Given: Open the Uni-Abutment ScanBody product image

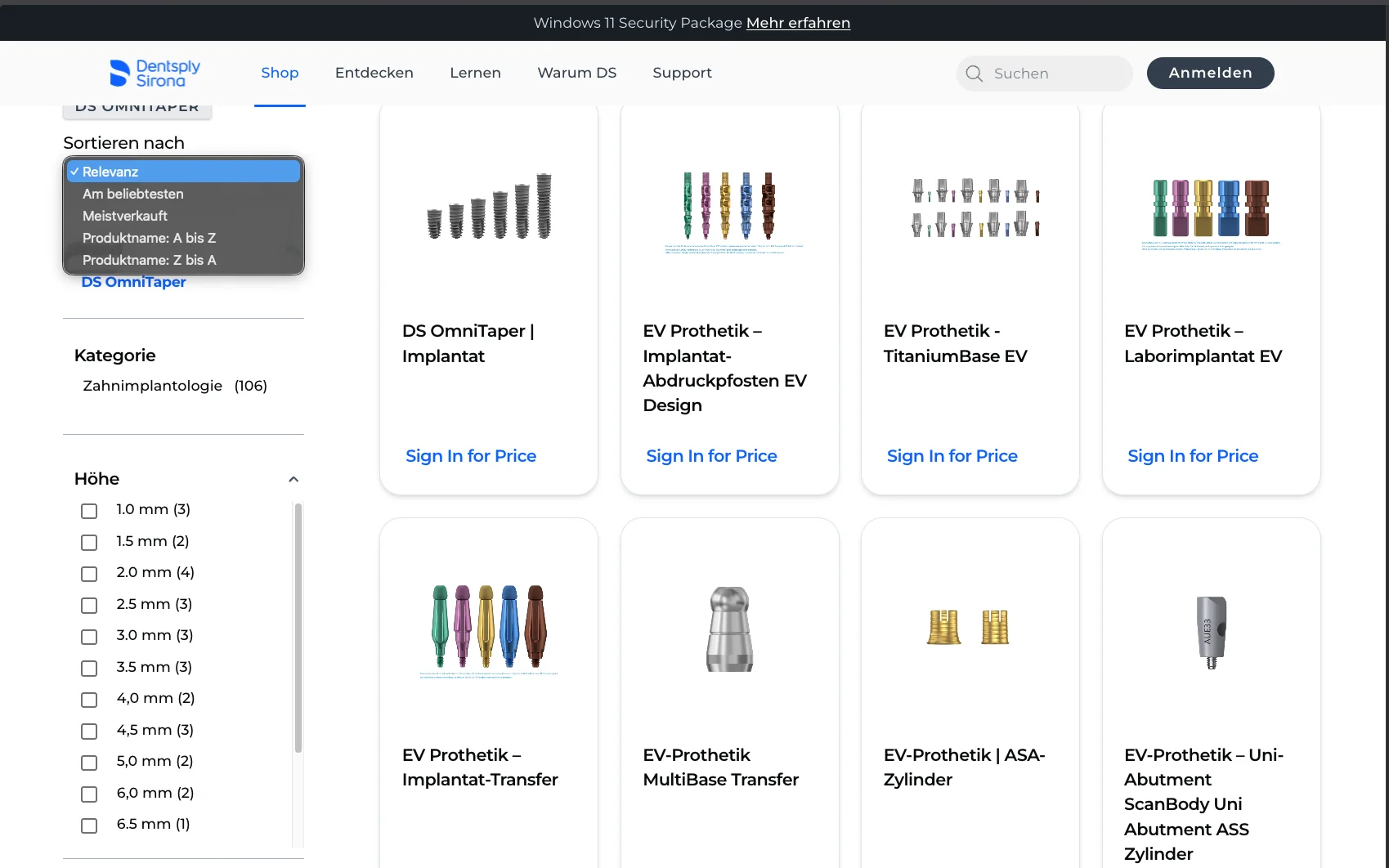Looking at the screenshot, I should click(x=1212, y=632).
